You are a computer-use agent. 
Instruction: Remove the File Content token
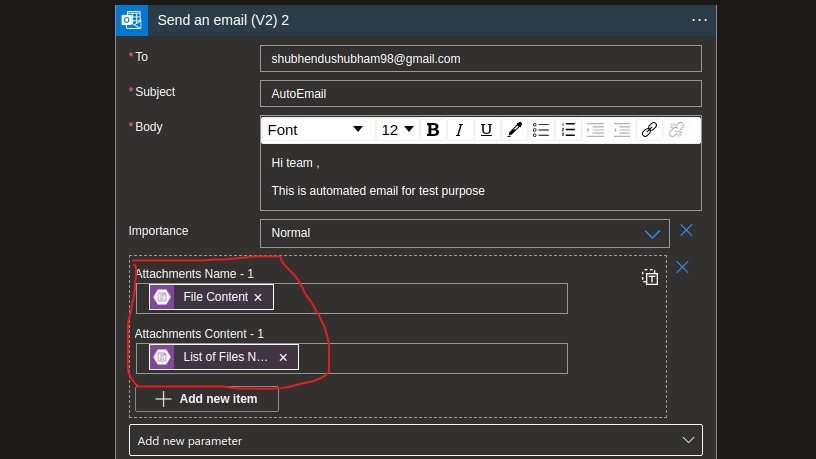pyautogui.click(x=258, y=297)
